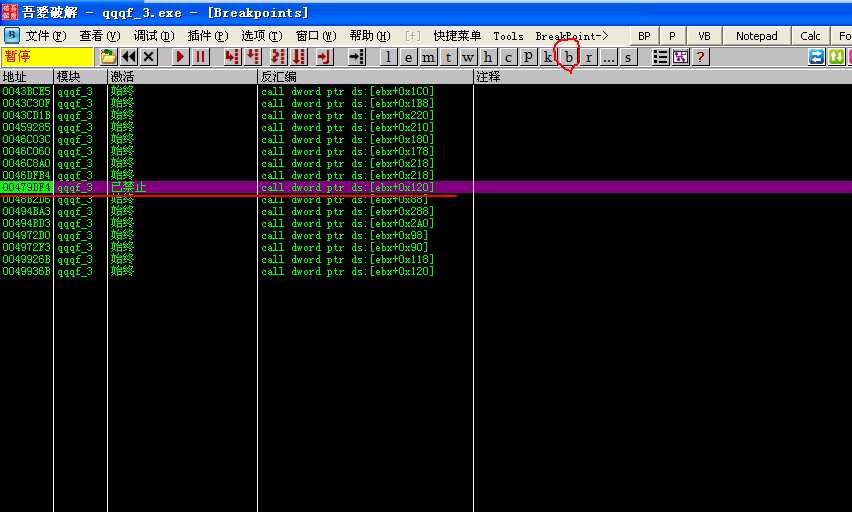Click the Breakpoints window B system icon
852x512 pixels.
(11, 35)
